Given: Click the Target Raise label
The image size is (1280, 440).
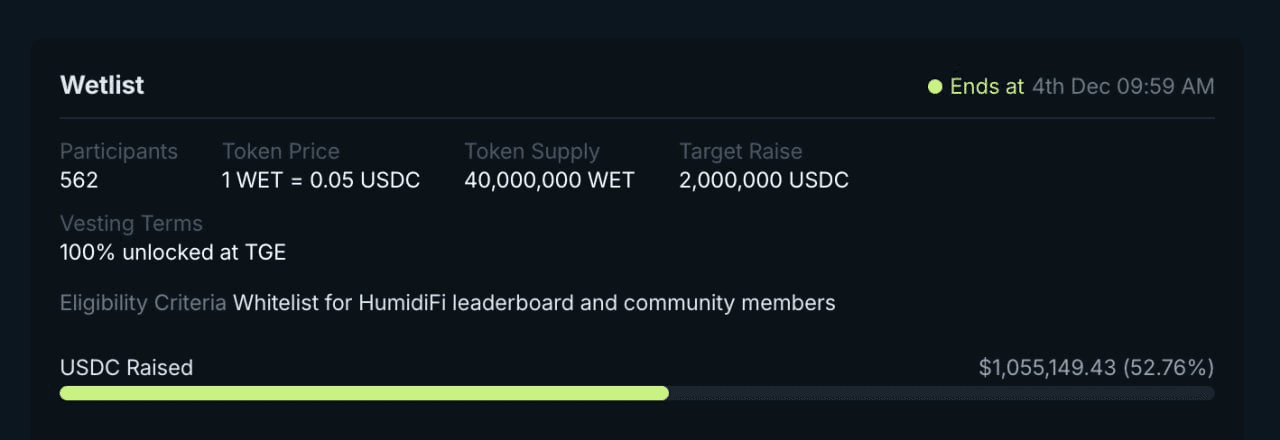Looking at the screenshot, I should tap(741, 152).
